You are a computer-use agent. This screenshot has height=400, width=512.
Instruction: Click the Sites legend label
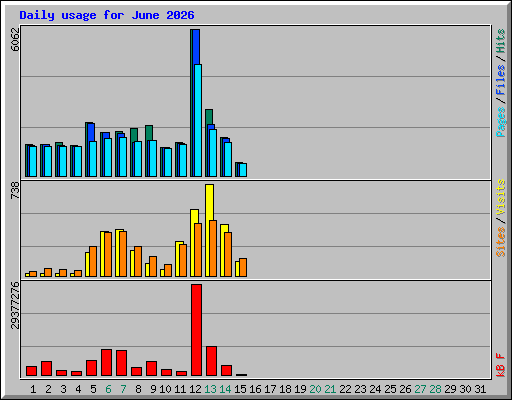pos(501,242)
